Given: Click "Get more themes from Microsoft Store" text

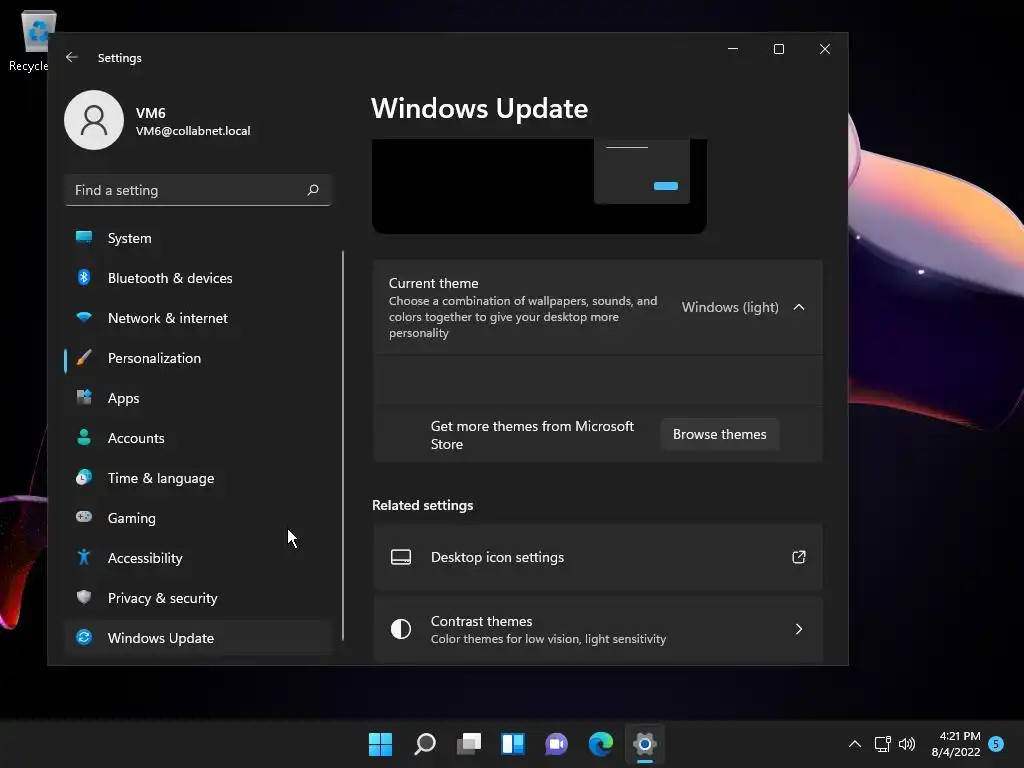Looking at the screenshot, I should [x=532, y=435].
